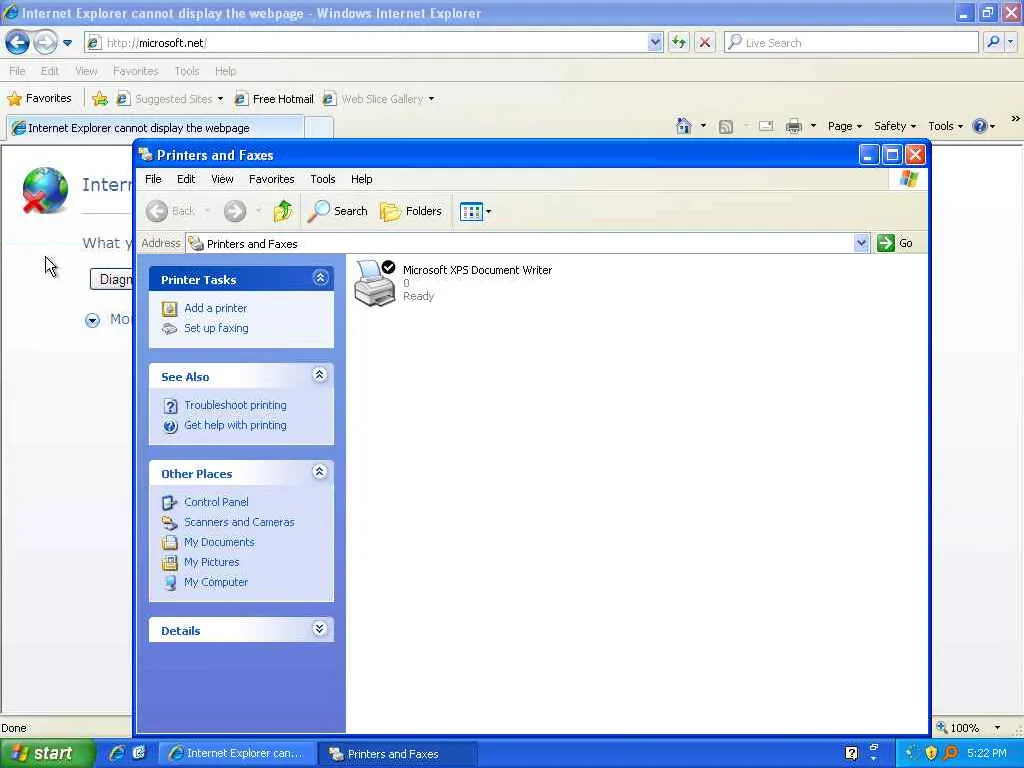Viewport: 1024px width, 768px height.
Task: Open My Pictures from Other Places
Action: pos(212,562)
